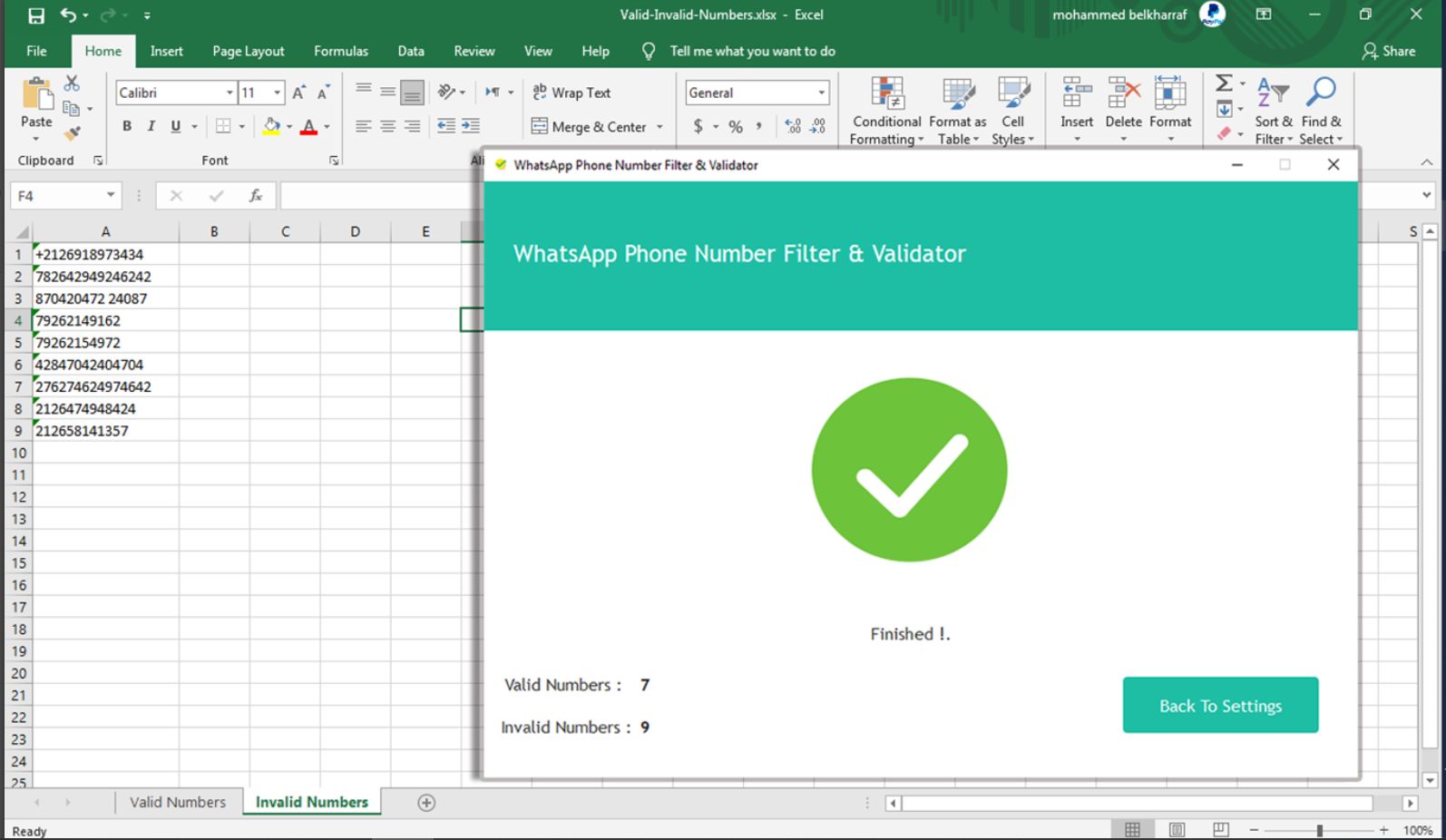Screen dimensions: 1446x840
Task: Click Tell me what you want to do
Action: (x=752, y=51)
